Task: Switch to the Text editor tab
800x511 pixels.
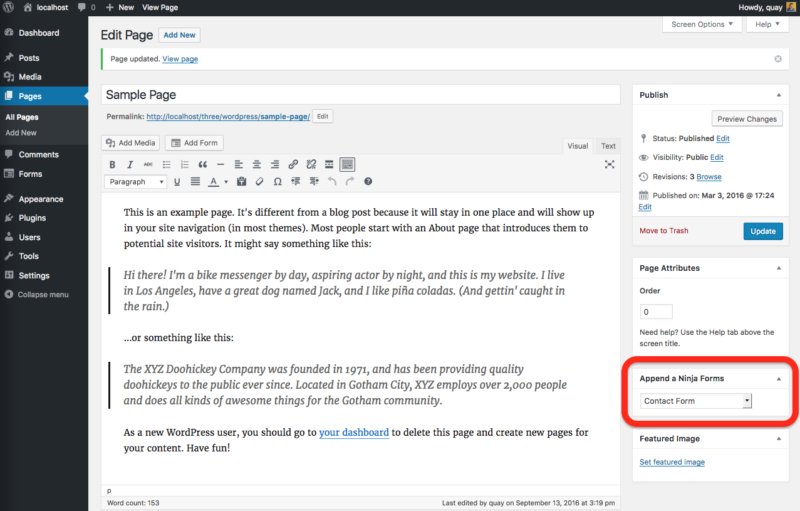Action: (608, 146)
